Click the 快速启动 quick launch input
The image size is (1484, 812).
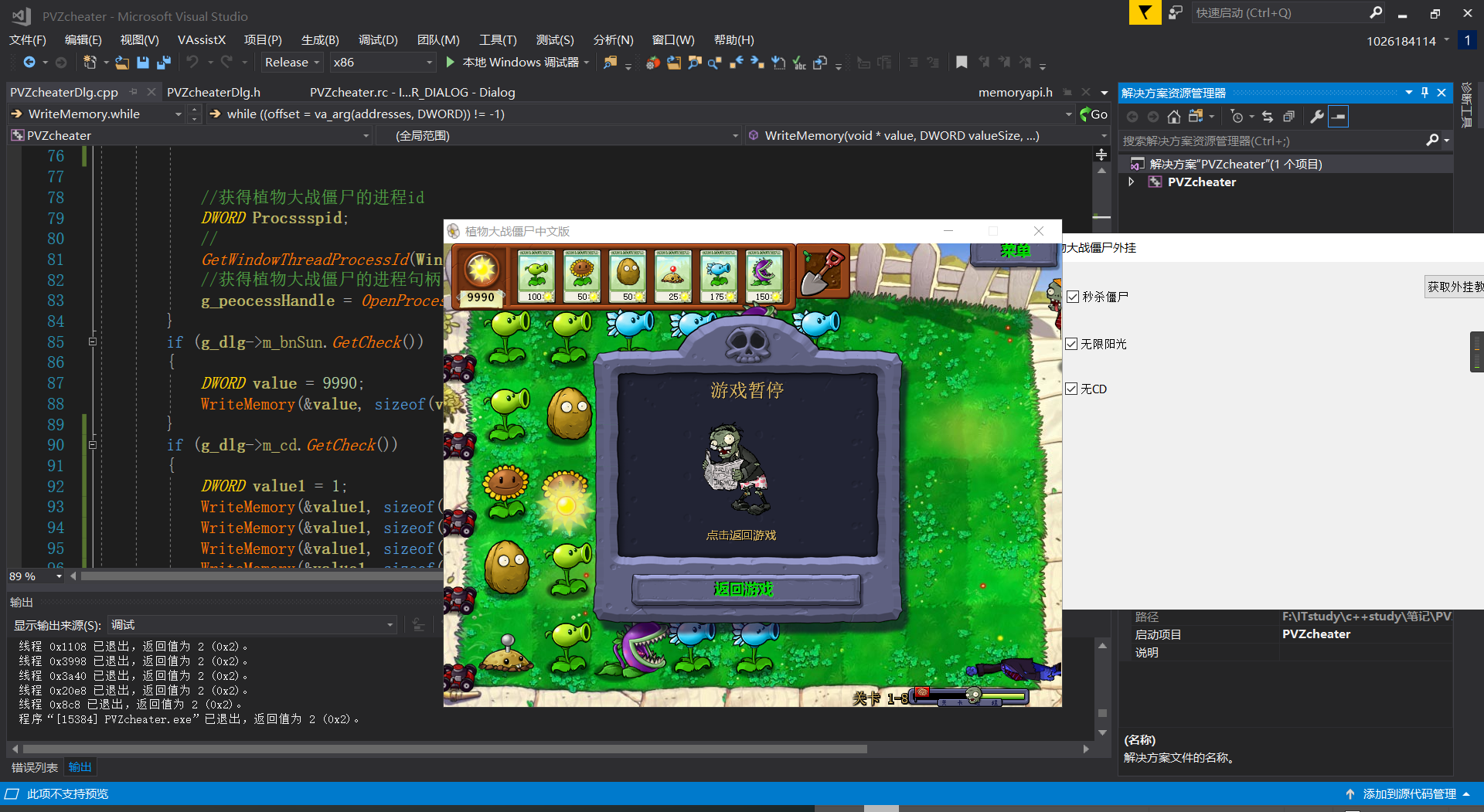pos(1281,12)
